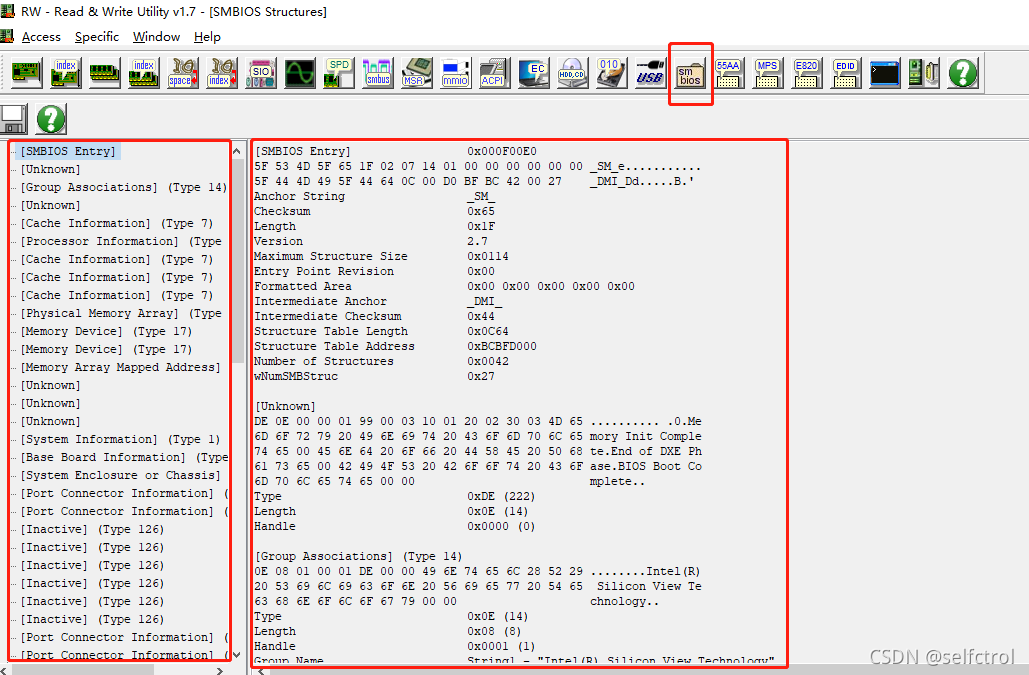Click the tree's vertical scrollbar thumb
Image resolution: width=1029 pixels, height=675 pixels.
(238, 262)
